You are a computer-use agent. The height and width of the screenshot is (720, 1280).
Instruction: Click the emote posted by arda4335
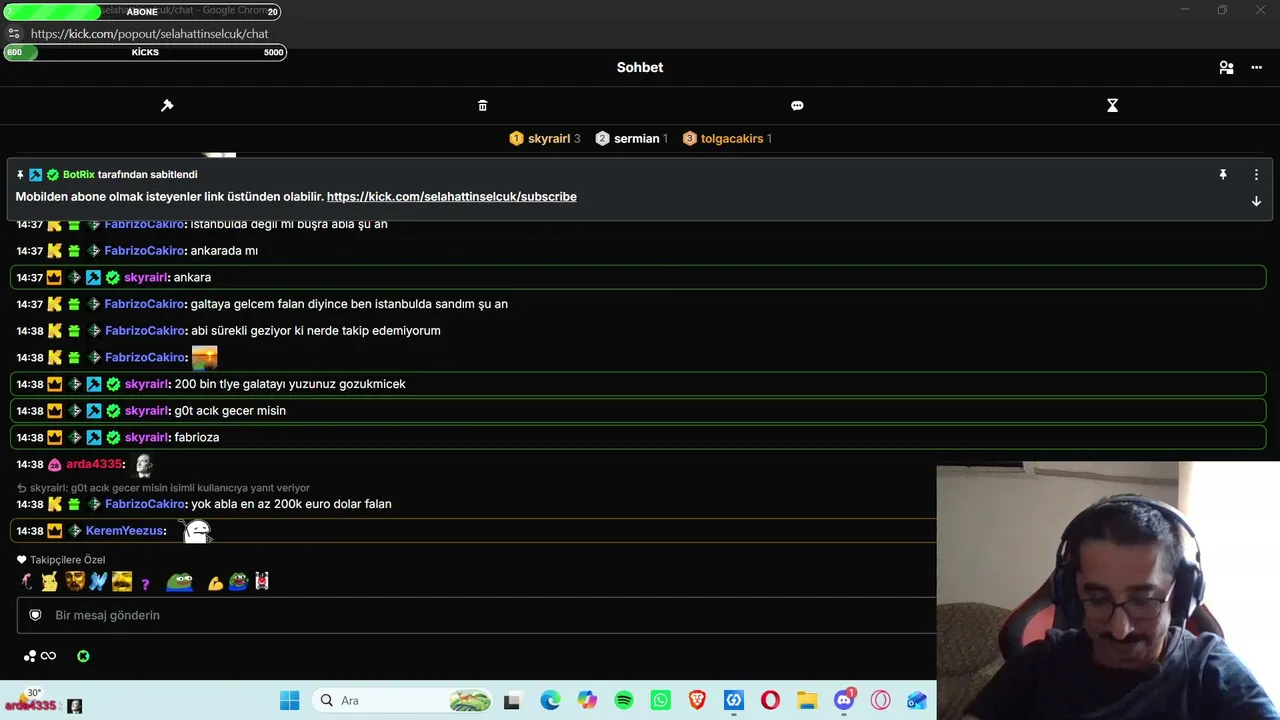[143, 464]
